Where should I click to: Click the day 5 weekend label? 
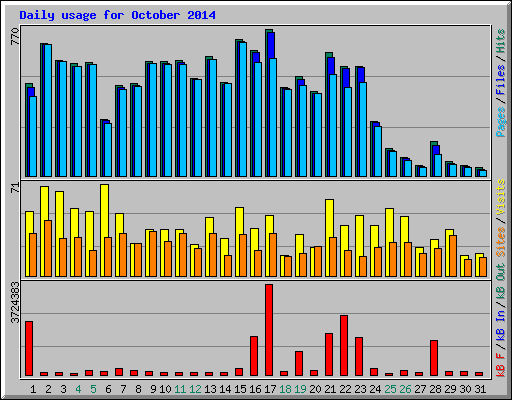tap(93, 389)
